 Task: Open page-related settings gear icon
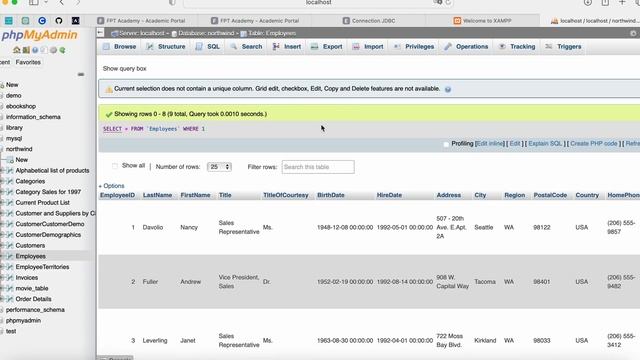click(633, 33)
